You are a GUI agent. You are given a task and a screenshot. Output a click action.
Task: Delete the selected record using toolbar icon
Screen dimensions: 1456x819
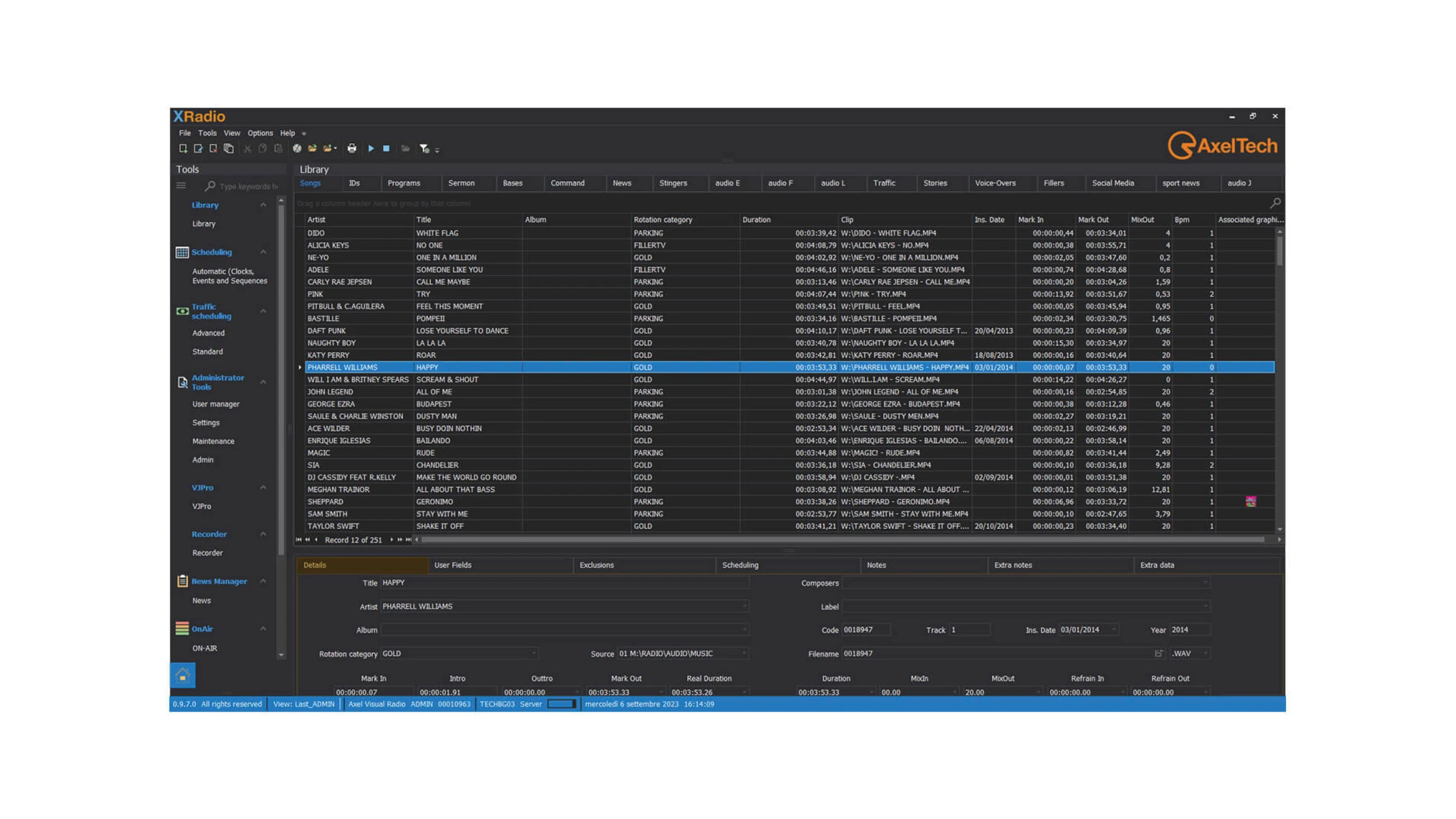tap(213, 149)
